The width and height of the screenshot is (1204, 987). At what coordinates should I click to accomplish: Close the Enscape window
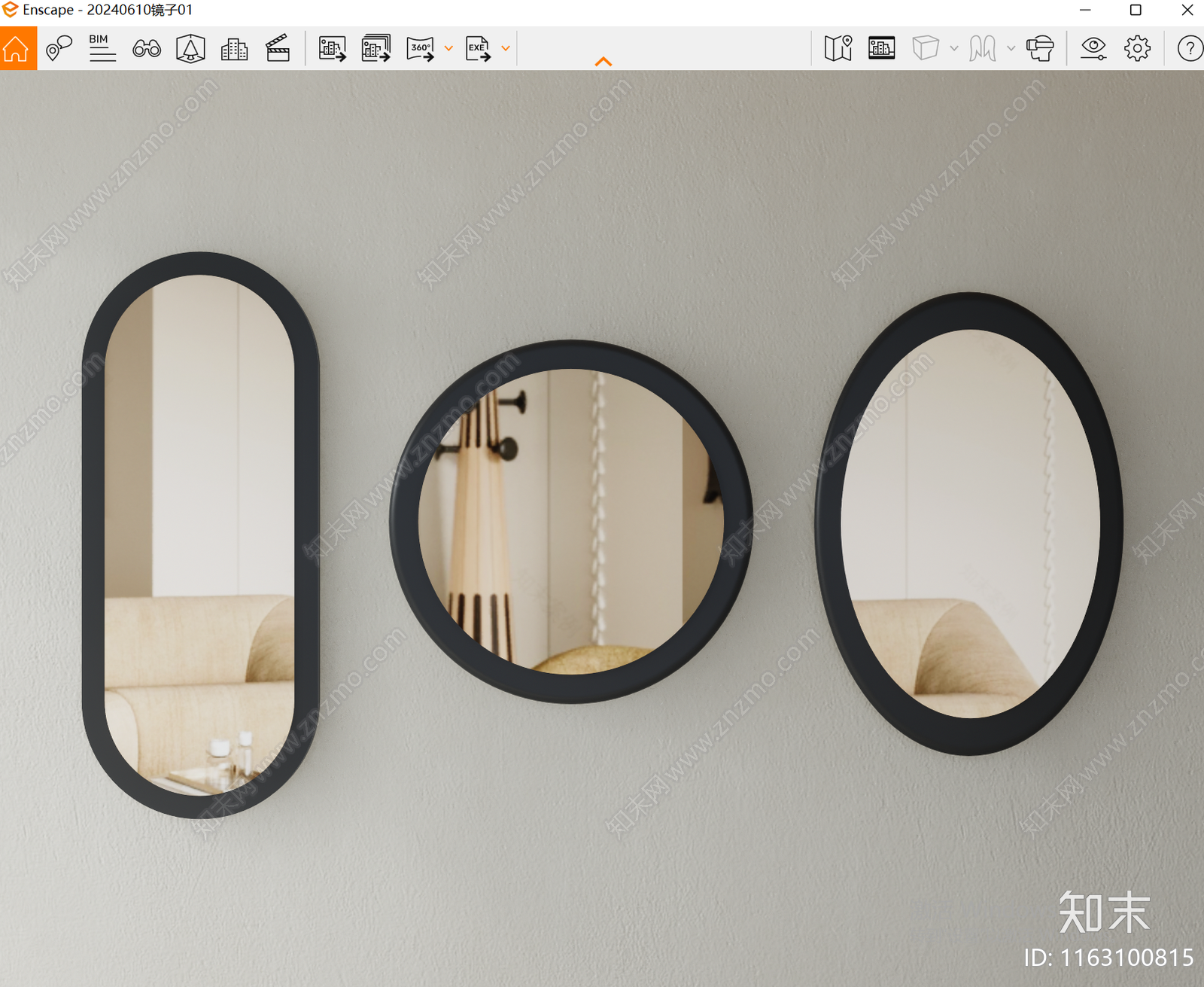coord(1187,10)
